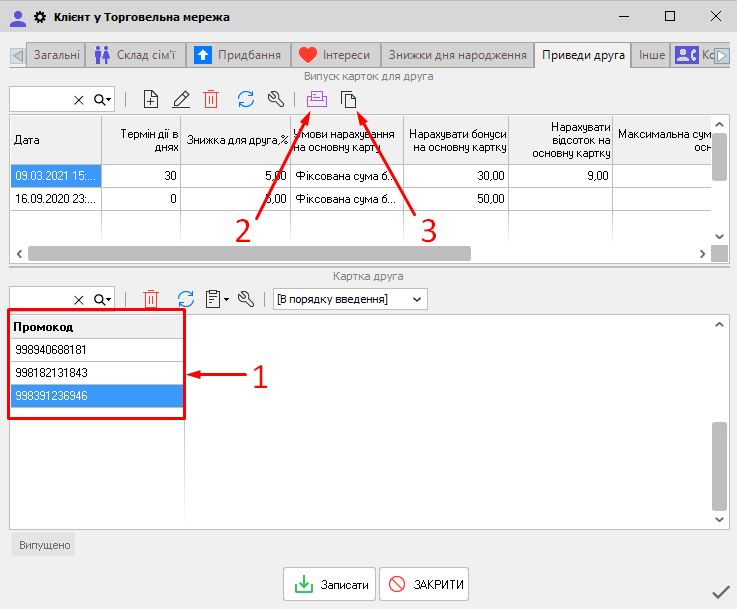Open the Знижки дня народження tab
Screen dimensions: 737x609
pyautogui.click(x=457, y=55)
